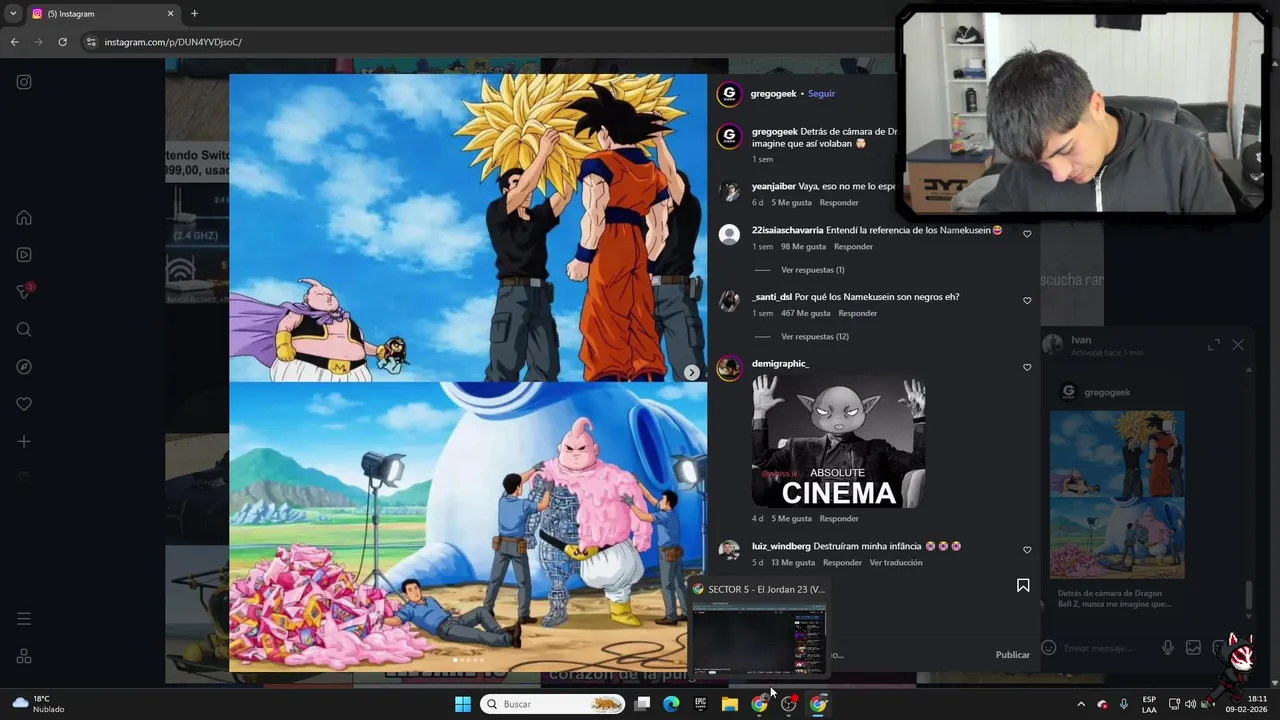
Task: Click the Buscar taskbar search box
Action: click(552, 704)
